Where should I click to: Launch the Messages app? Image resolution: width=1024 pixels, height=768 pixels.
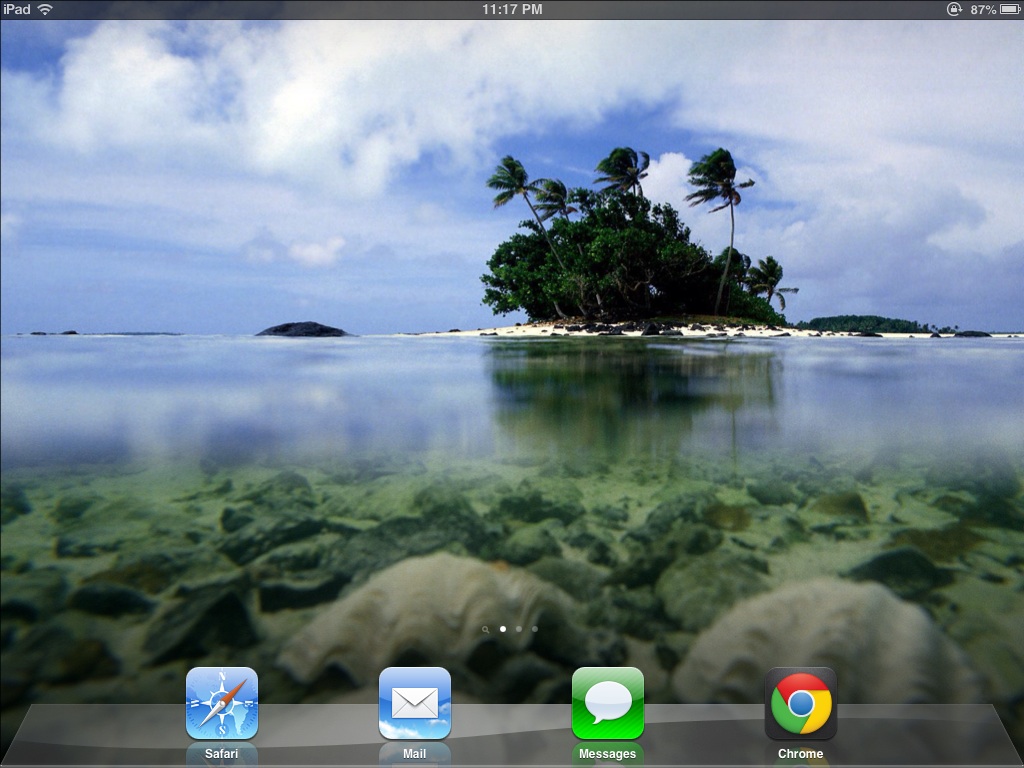(607, 703)
